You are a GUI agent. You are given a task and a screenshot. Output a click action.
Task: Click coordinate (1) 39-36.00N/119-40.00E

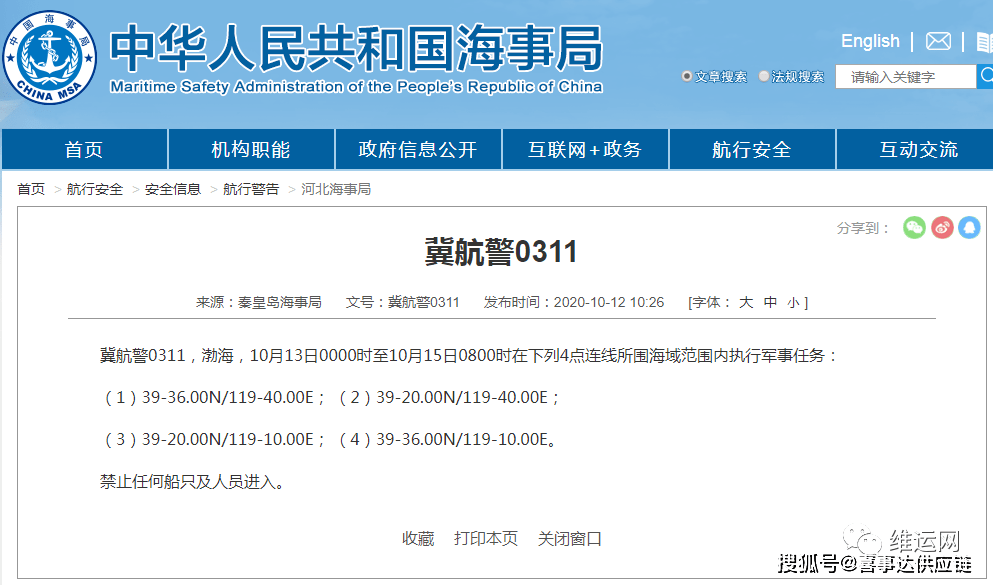click(213, 398)
